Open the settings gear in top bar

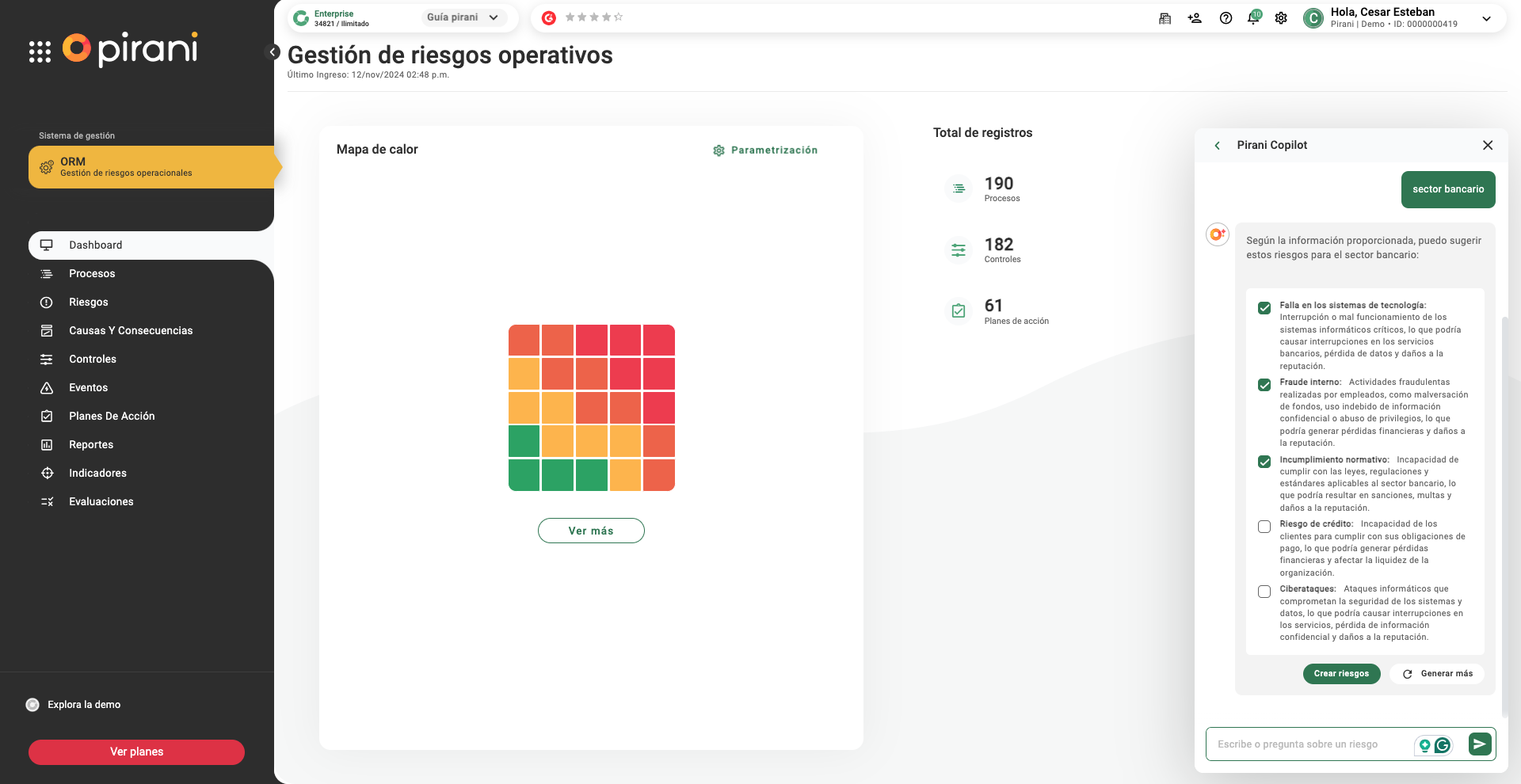coord(1281,18)
